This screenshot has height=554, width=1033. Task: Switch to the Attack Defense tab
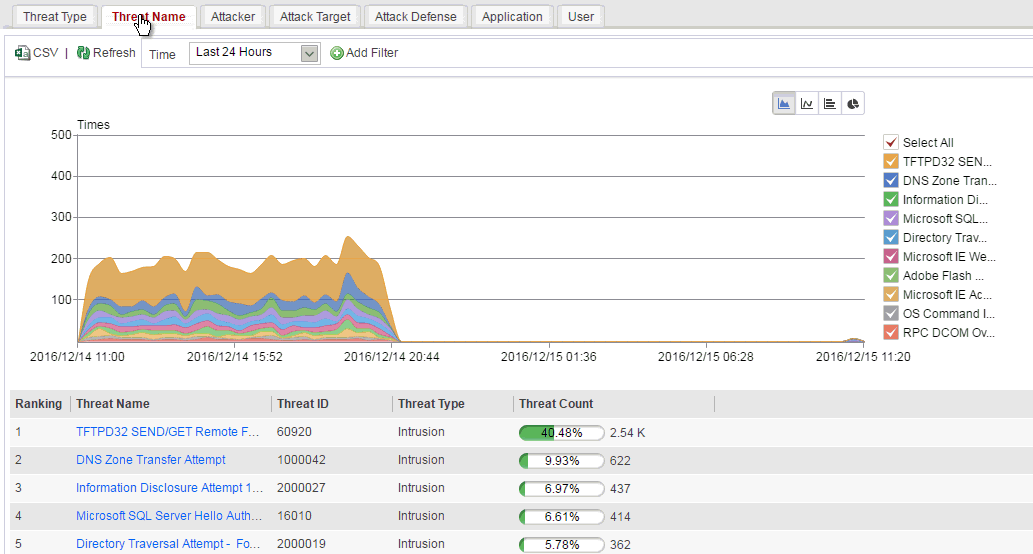[416, 16]
